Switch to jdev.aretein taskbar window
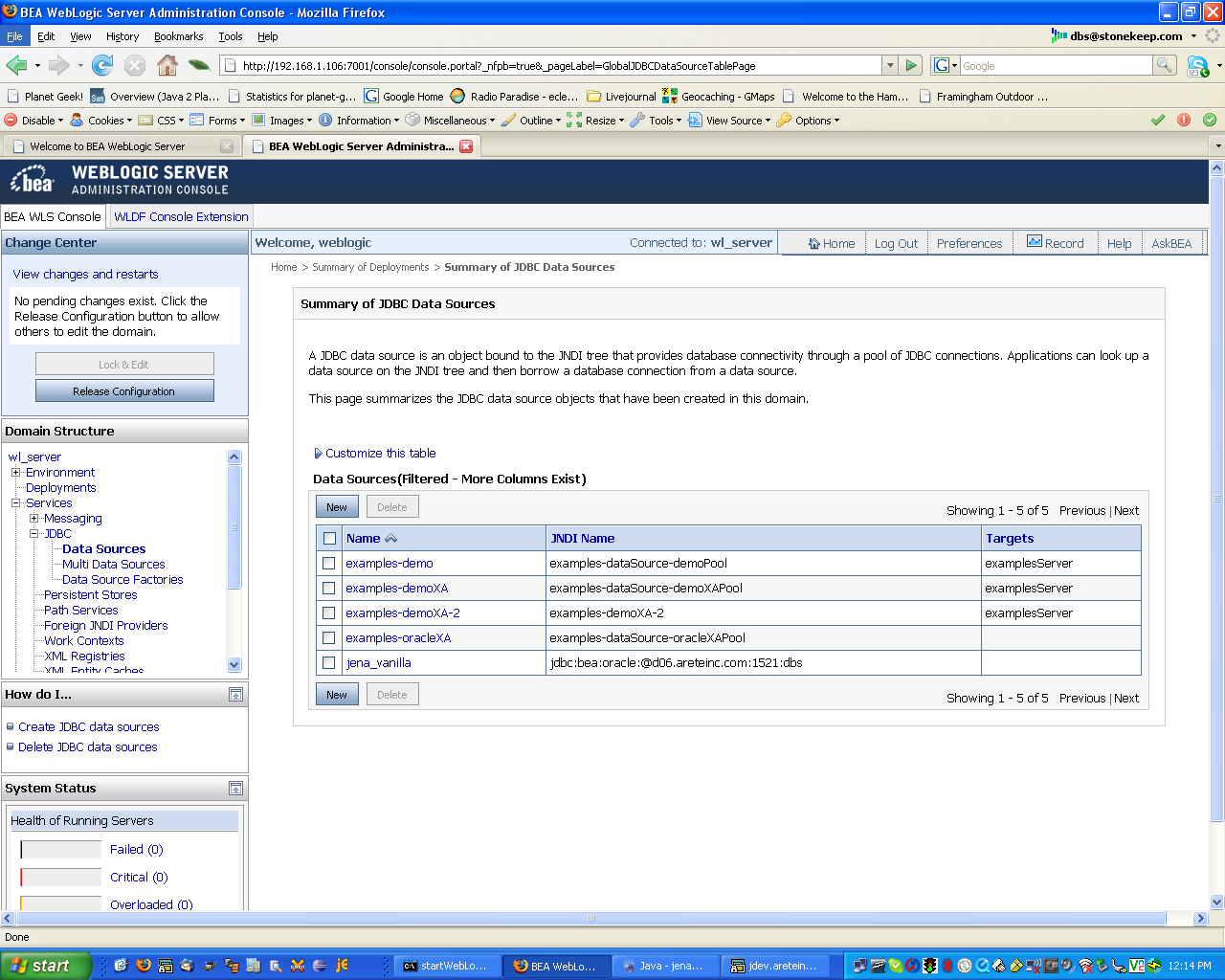The width and height of the screenshot is (1225, 980). click(773, 966)
